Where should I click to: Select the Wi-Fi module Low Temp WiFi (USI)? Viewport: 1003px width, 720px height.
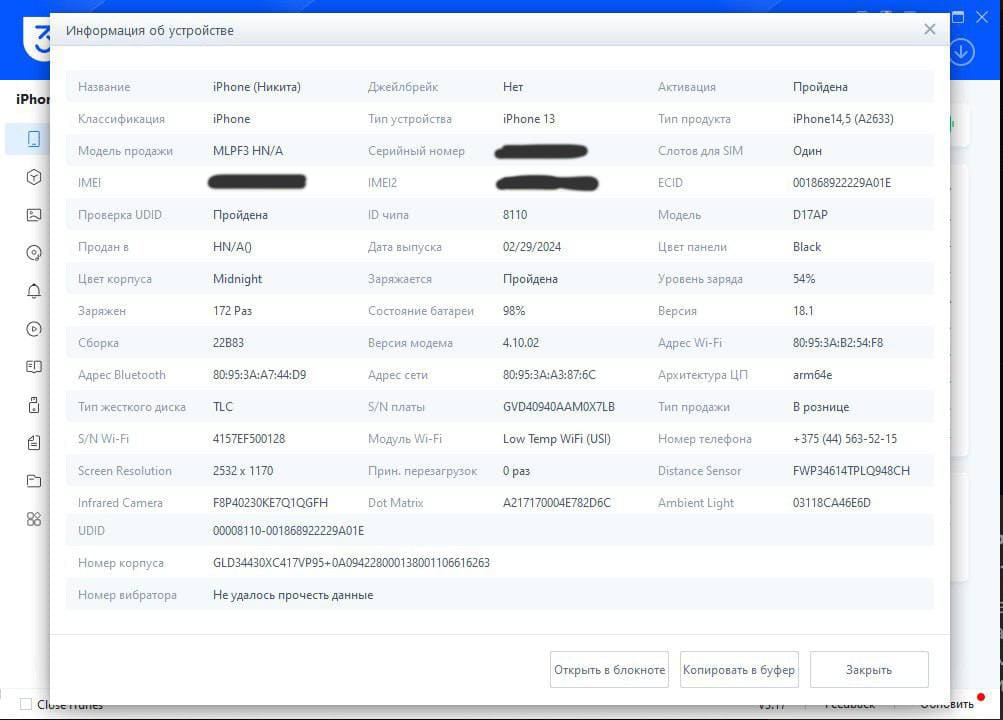coord(557,439)
